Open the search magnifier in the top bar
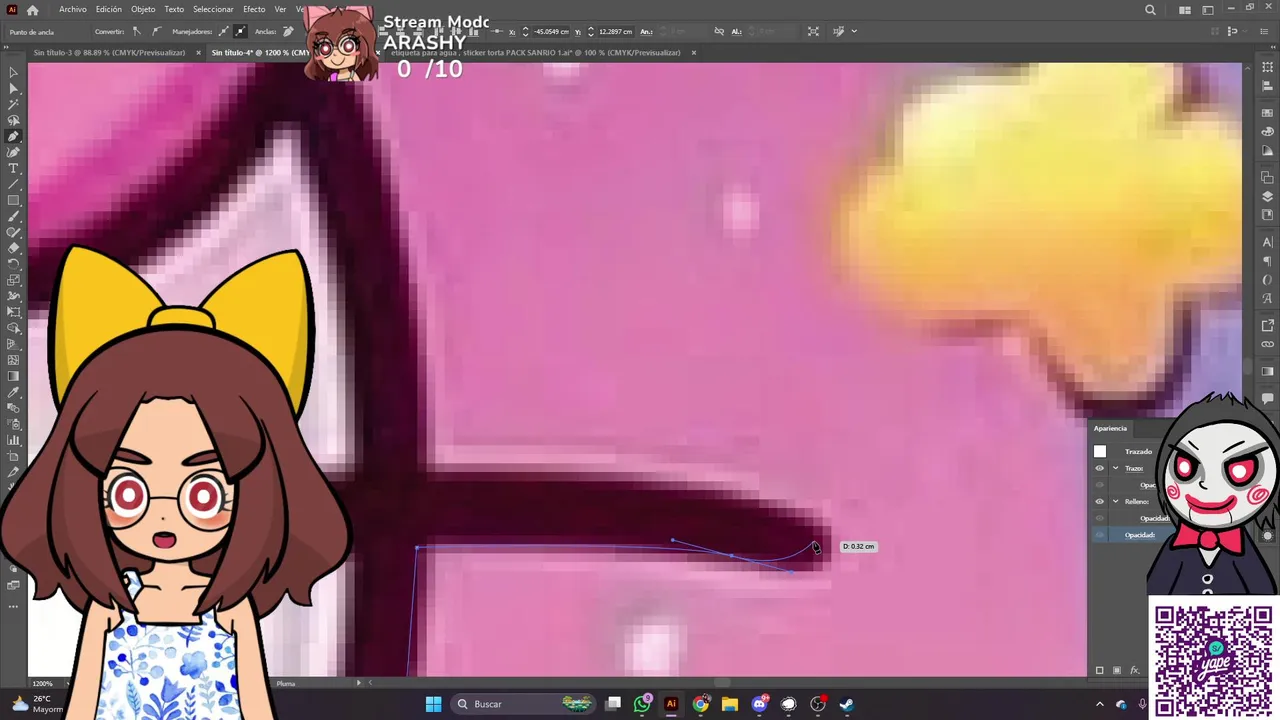The height and width of the screenshot is (720, 1280). click(x=1150, y=10)
